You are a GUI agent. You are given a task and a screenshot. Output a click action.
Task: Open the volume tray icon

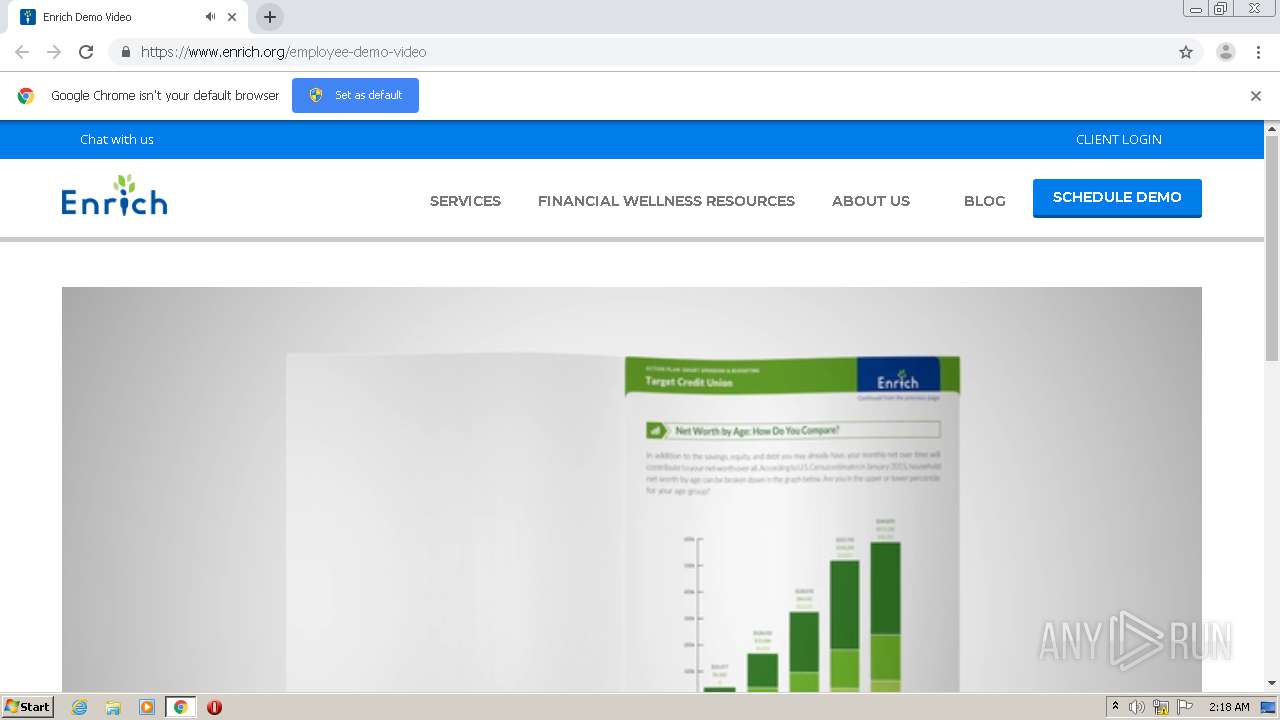(1137, 707)
